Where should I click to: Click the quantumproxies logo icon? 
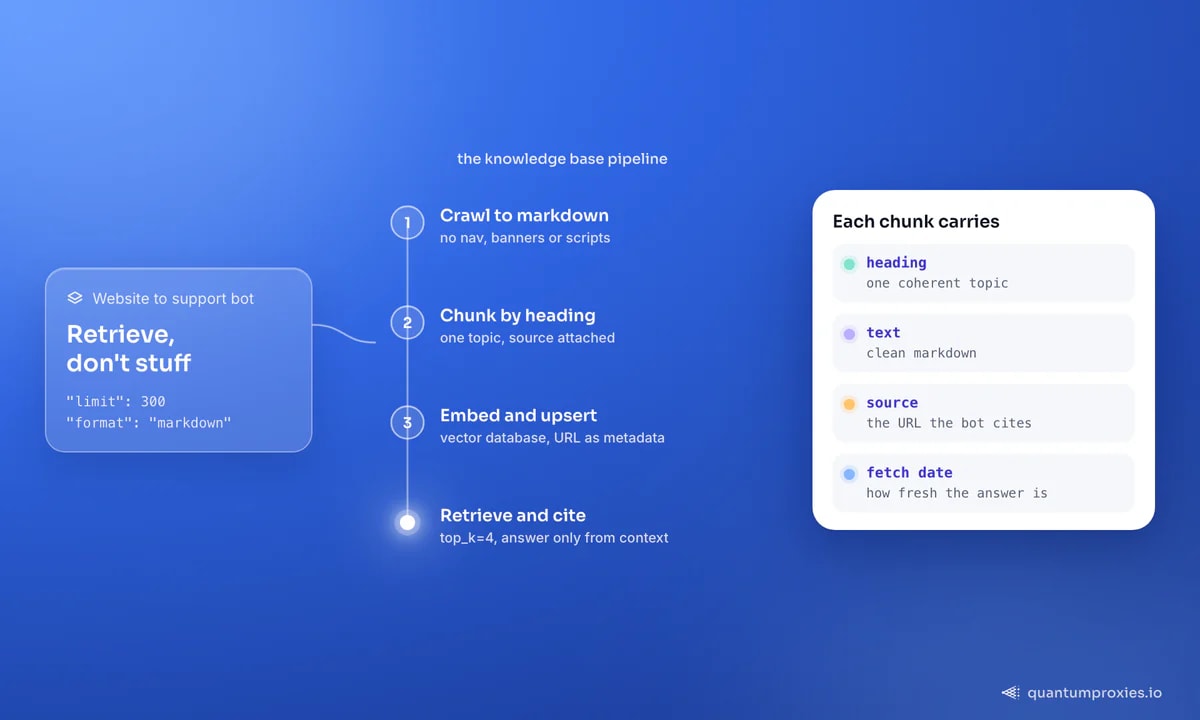pos(1011,692)
